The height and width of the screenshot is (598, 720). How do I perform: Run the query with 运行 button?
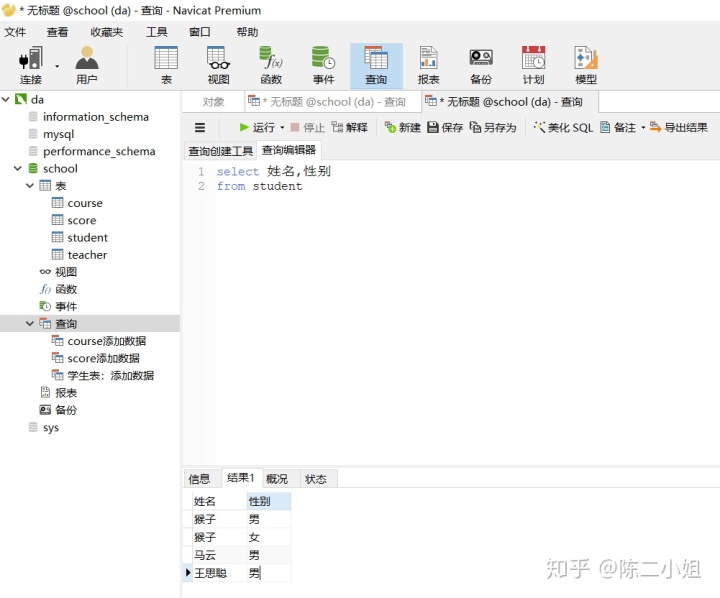click(257, 127)
